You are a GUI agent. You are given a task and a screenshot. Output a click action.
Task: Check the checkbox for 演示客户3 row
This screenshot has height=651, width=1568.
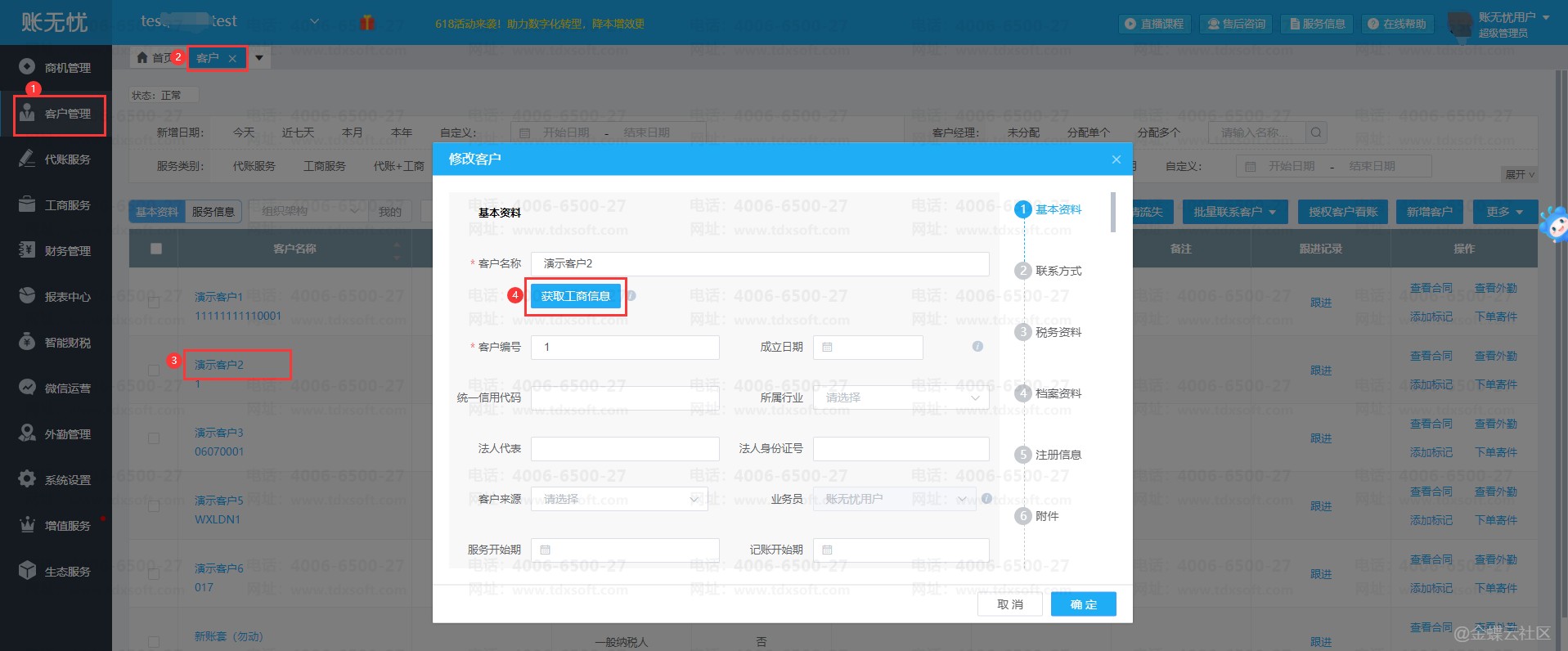[154, 438]
